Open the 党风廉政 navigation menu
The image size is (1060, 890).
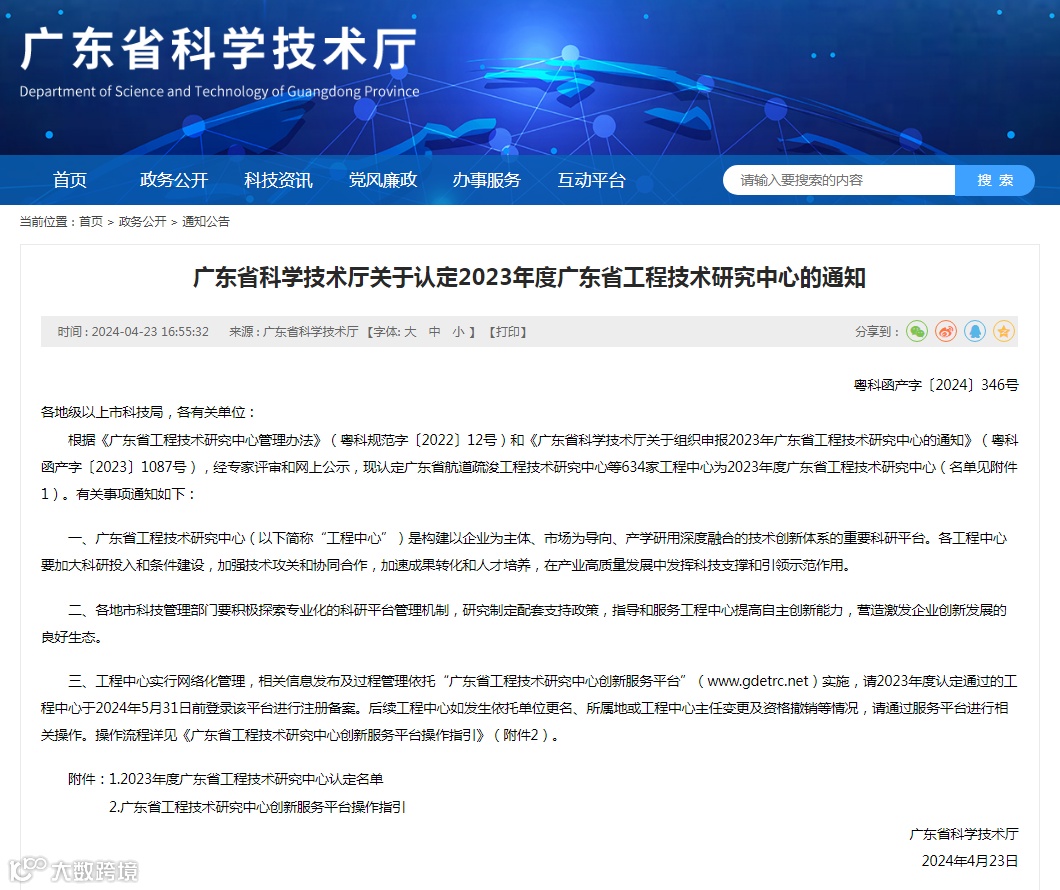pyautogui.click(x=383, y=180)
